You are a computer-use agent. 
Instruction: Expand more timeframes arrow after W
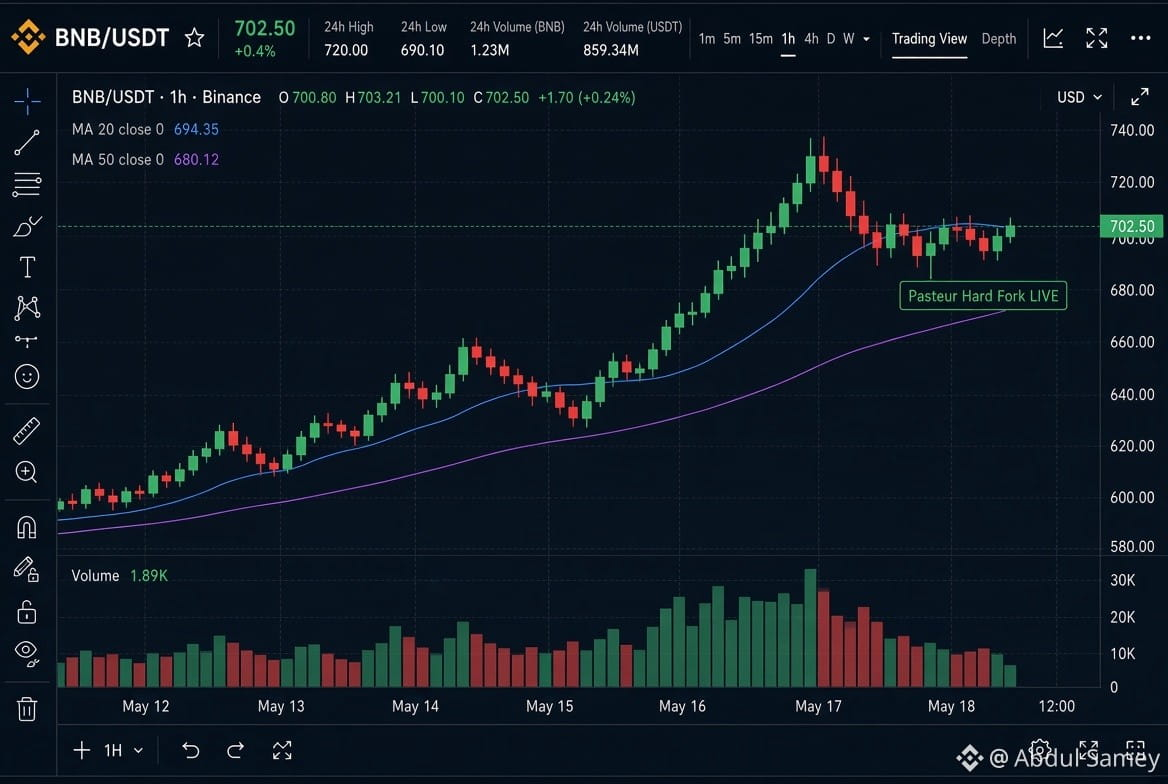click(866, 39)
